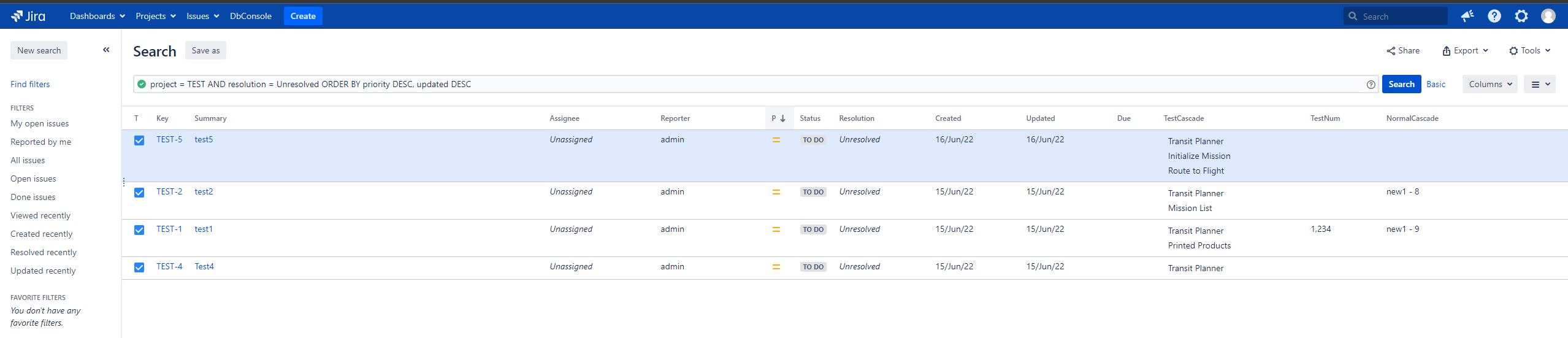Click the Share button

tap(1403, 50)
